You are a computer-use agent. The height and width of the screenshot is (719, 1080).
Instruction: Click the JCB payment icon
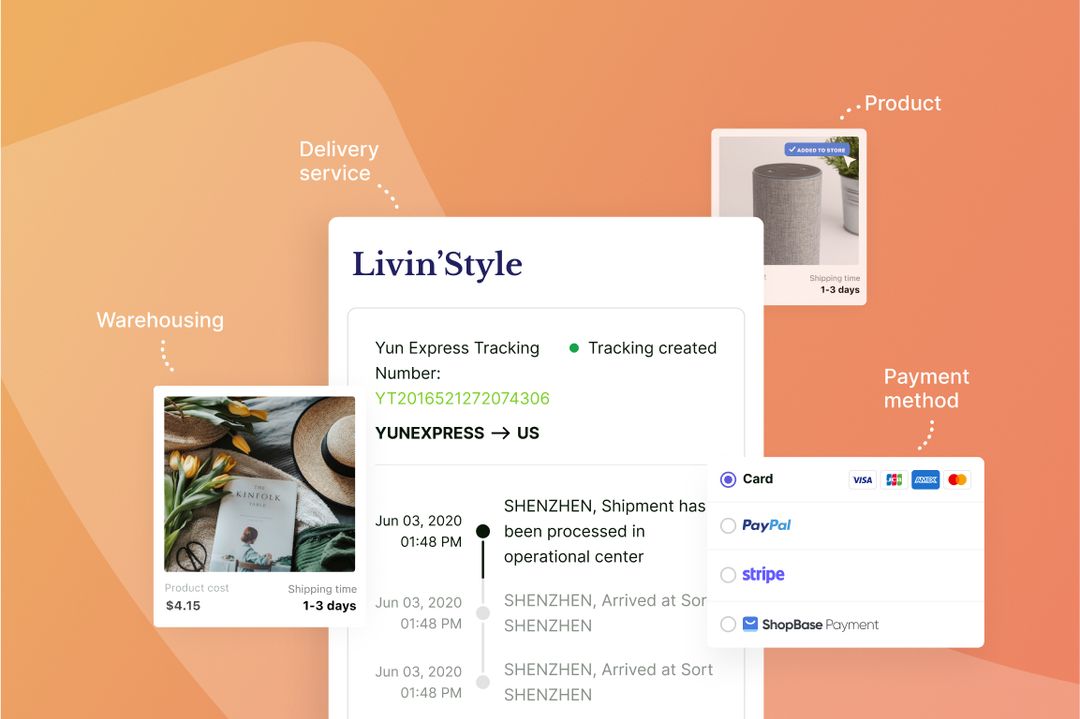click(x=894, y=480)
